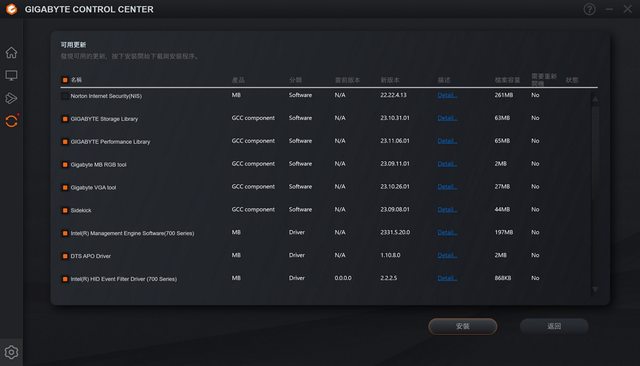Uncheck Gigabyte MB RGB tool checkbox

click(x=64, y=164)
